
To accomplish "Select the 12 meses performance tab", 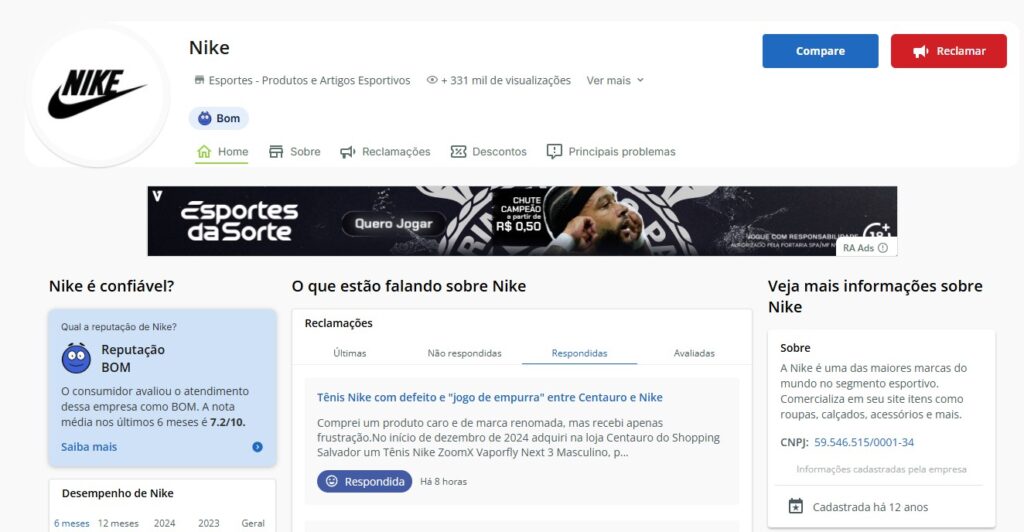I will 118,524.
